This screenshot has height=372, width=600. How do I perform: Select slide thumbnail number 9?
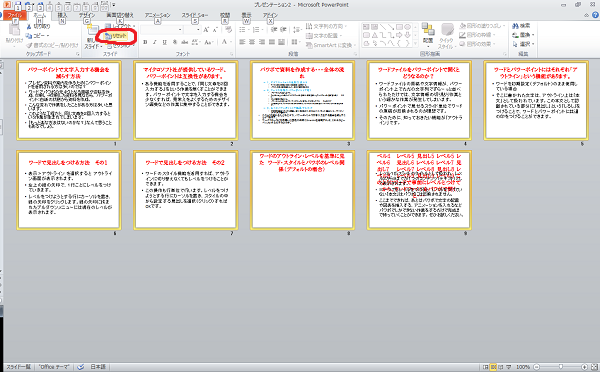[x=419, y=190]
